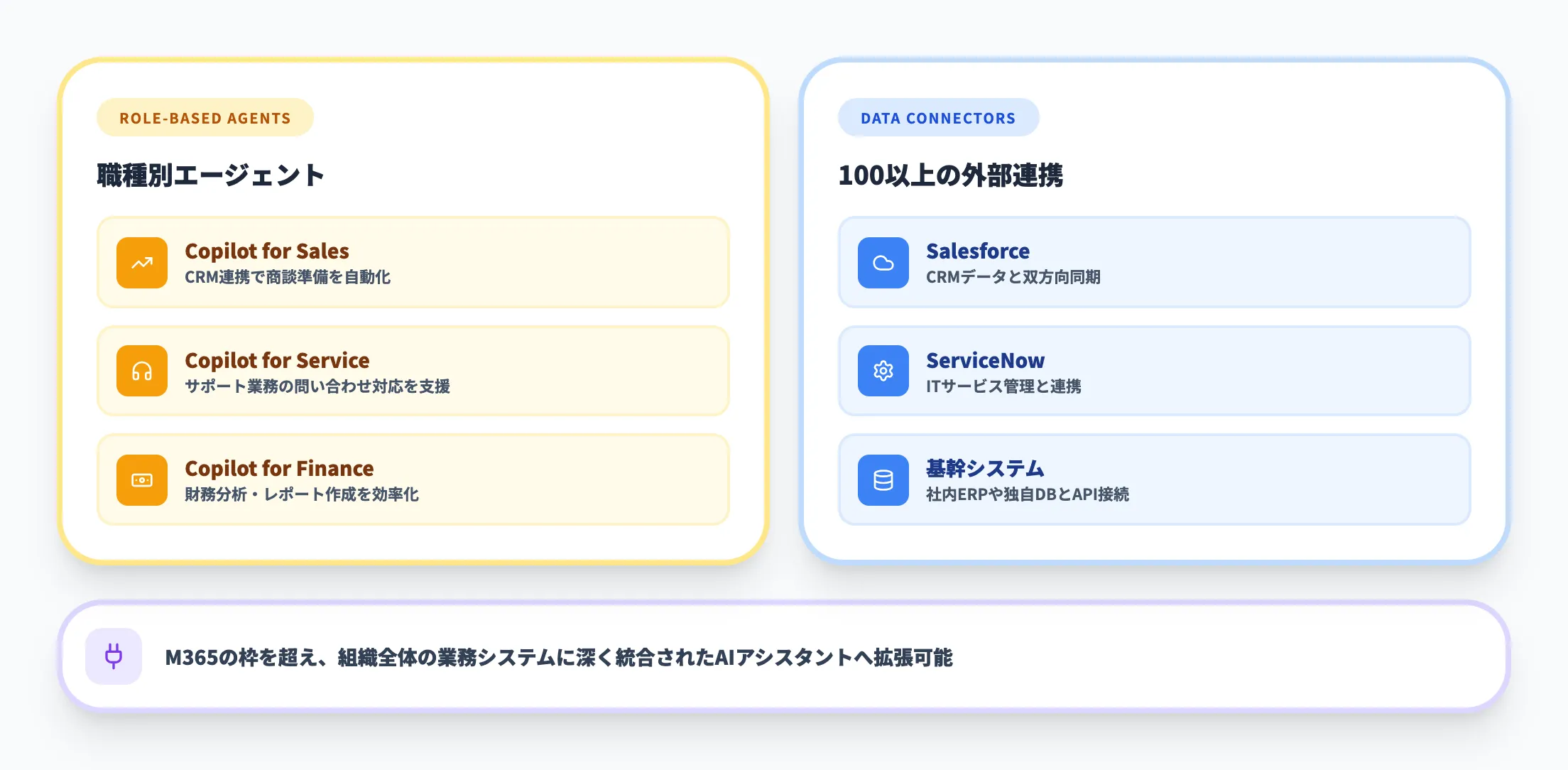Select the database icon for 基幹システム

883,479
